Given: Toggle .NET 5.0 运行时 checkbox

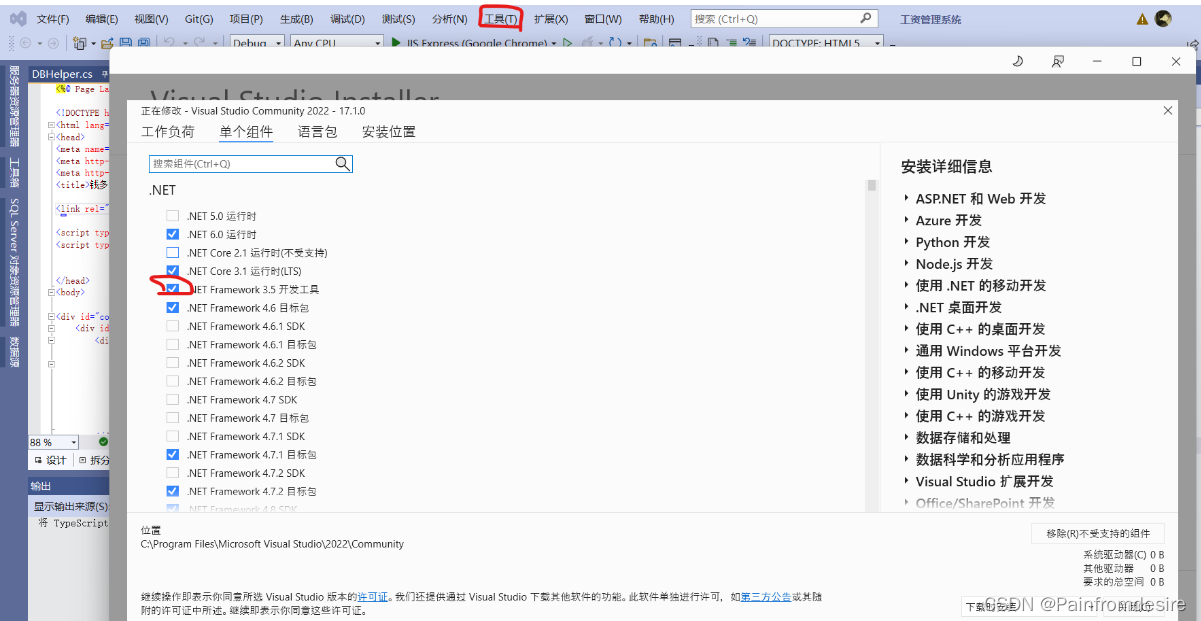Looking at the screenshot, I should click(x=172, y=216).
